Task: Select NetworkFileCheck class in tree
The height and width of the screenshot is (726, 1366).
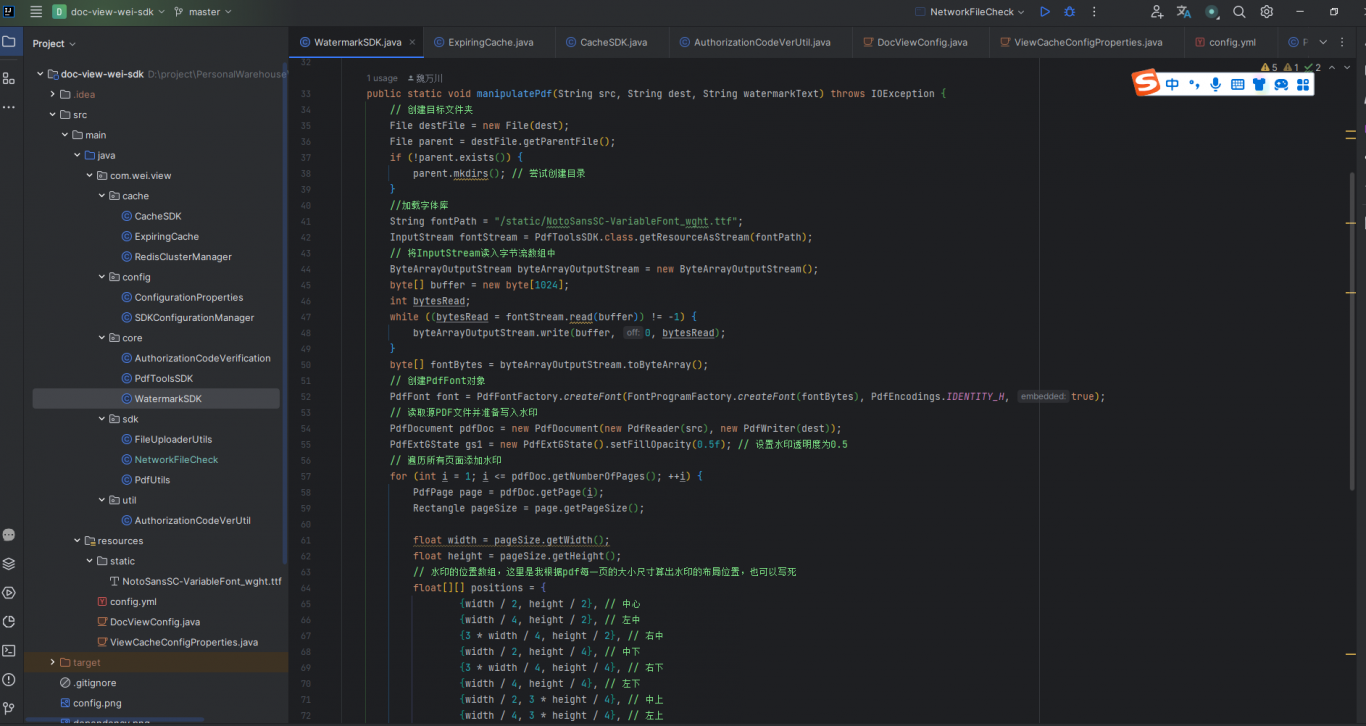Action: 176,460
